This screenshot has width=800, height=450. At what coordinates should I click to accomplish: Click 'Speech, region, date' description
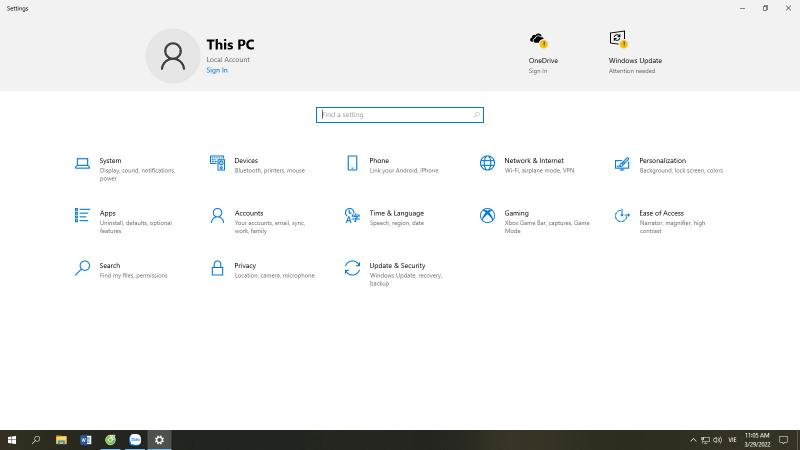(x=396, y=223)
